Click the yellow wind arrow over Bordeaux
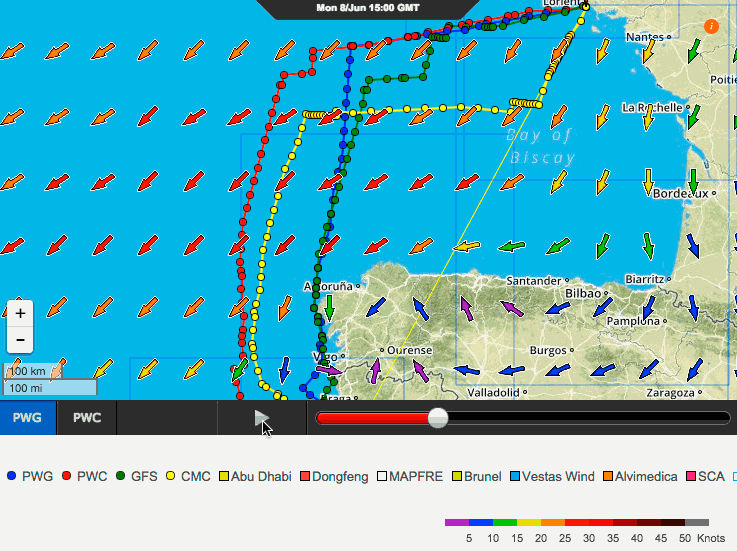The height and width of the screenshot is (551, 737). pos(648,182)
